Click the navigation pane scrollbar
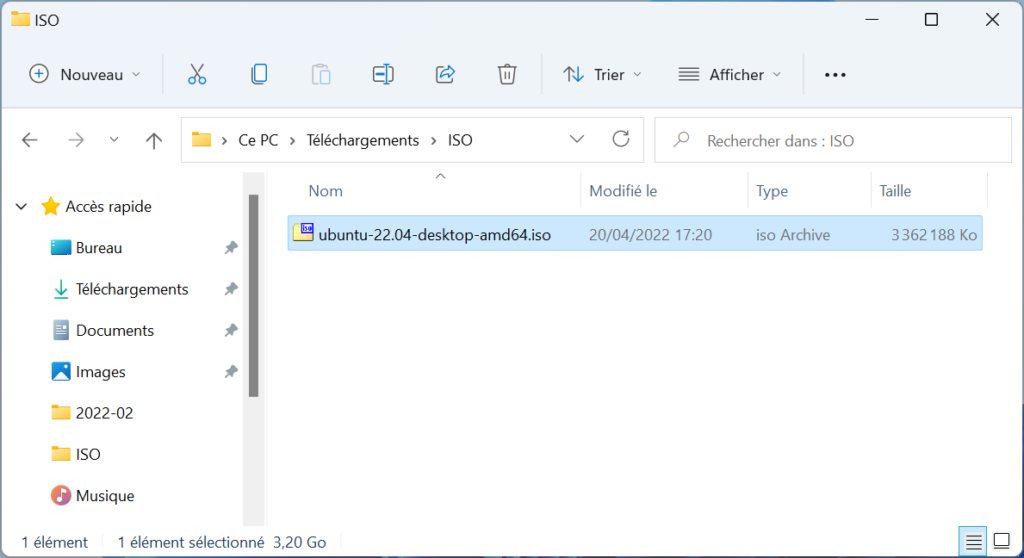1024x558 pixels. pos(253,295)
